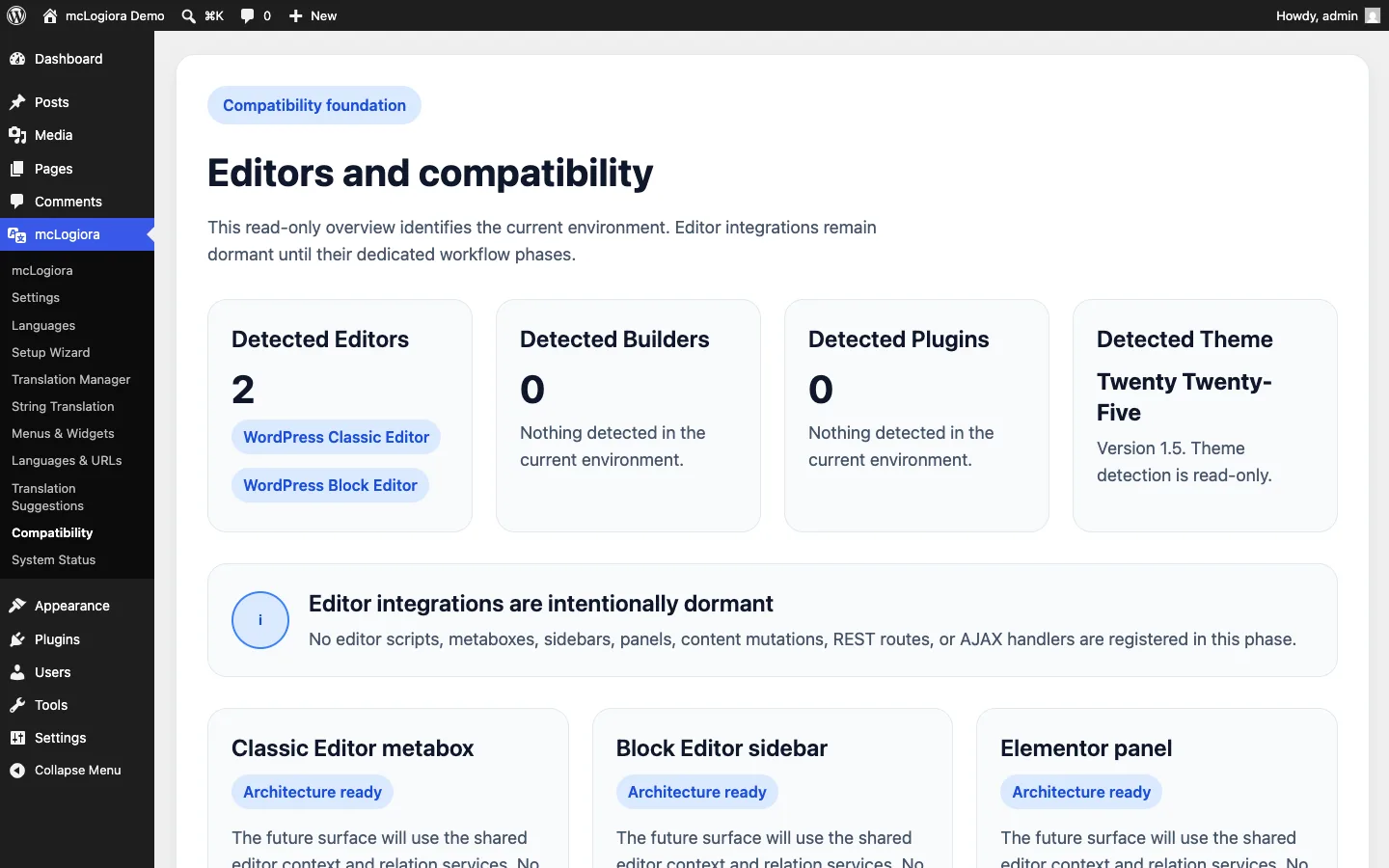Image resolution: width=1389 pixels, height=868 pixels.
Task: Click the WordPress logo icon
Action: point(16,15)
